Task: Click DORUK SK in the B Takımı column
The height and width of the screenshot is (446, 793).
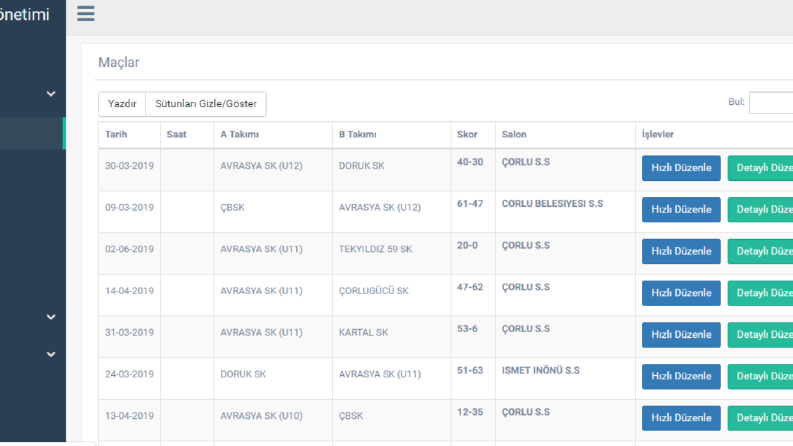Action: click(x=362, y=166)
